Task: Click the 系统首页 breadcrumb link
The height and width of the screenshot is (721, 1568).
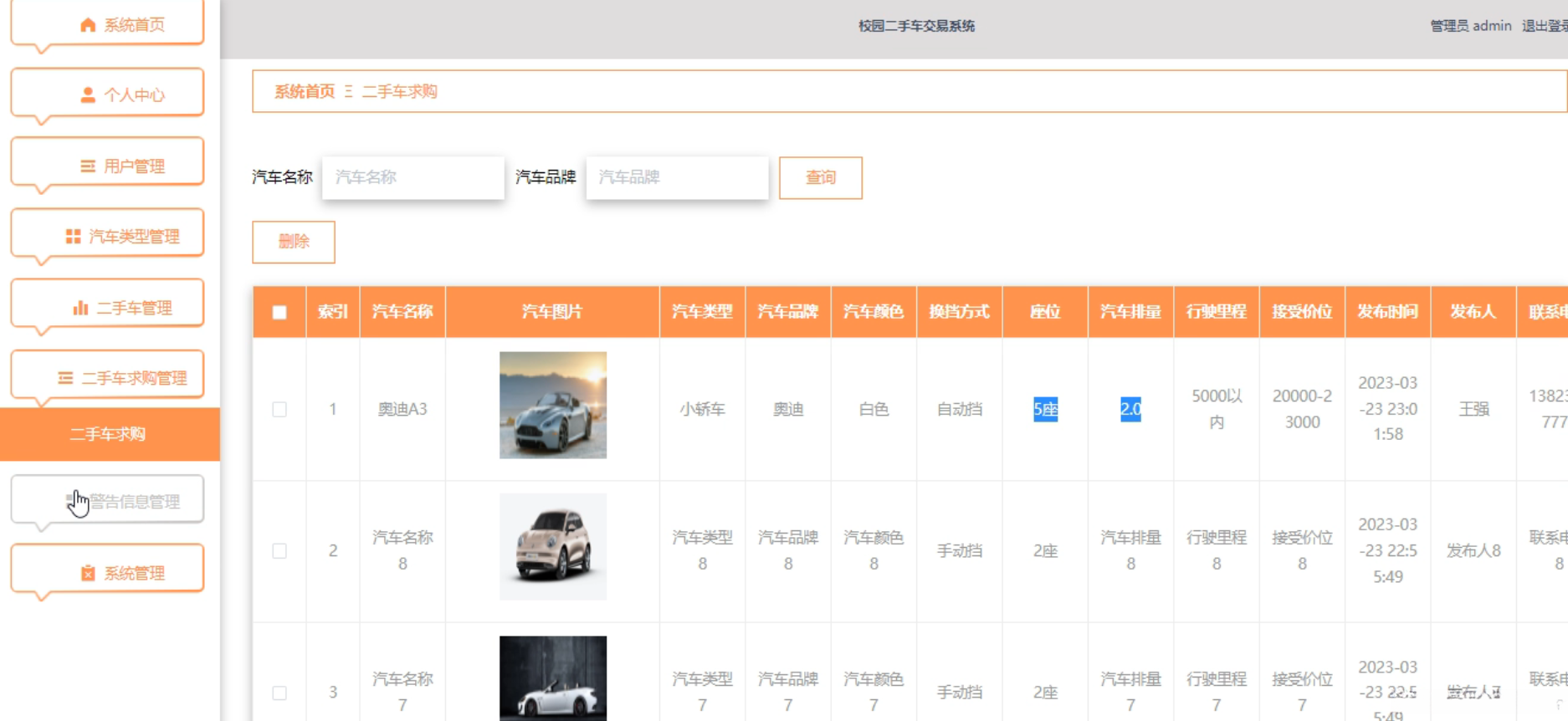Action: (x=305, y=91)
